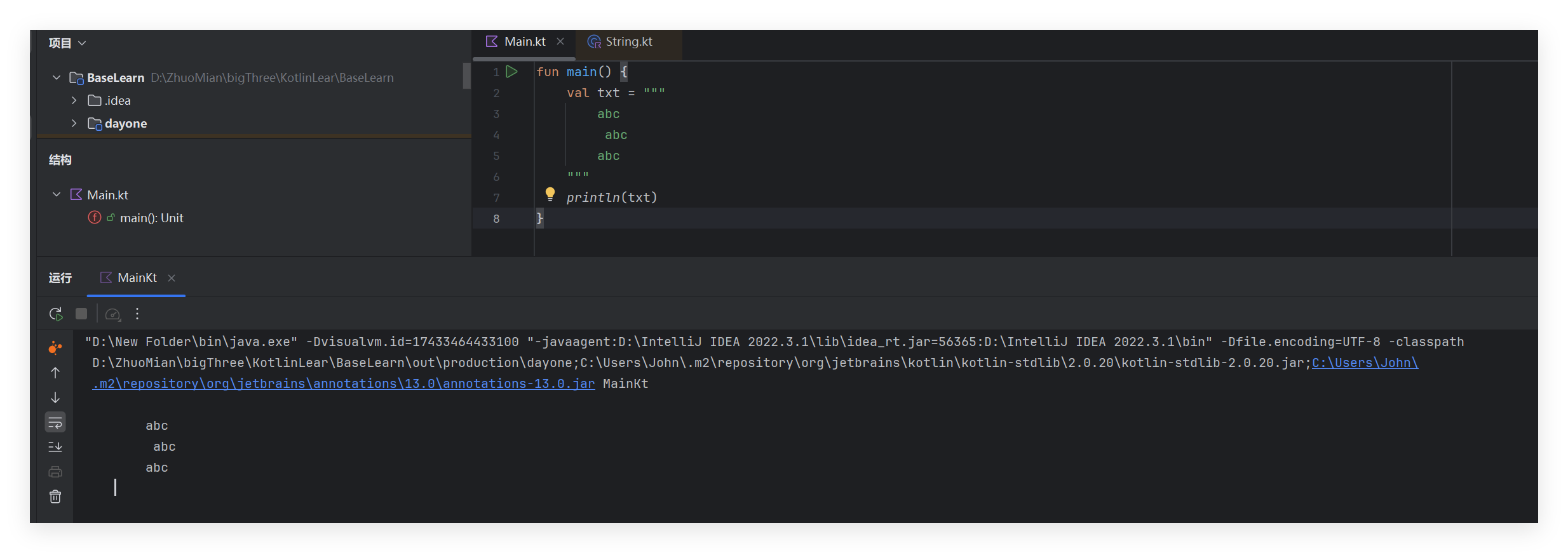Click 'MainKt' text at end of command
The width and height of the screenshot is (1568, 553).
pos(626,383)
